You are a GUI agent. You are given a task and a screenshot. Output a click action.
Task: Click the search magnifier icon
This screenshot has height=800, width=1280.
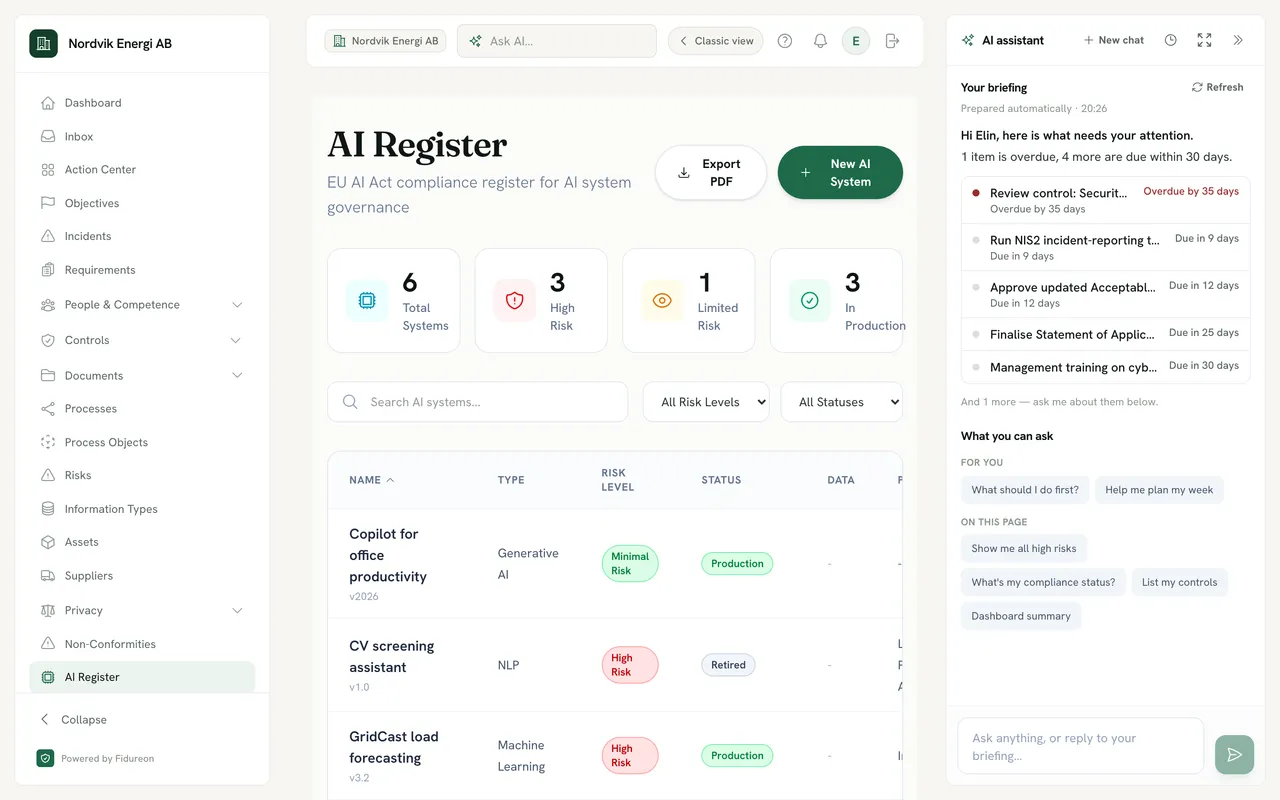pos(350,402)
